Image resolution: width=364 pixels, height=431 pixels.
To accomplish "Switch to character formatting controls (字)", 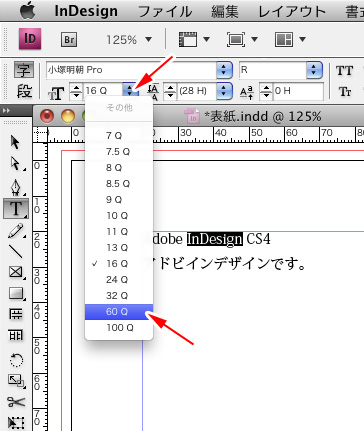I will coord(24,70).
